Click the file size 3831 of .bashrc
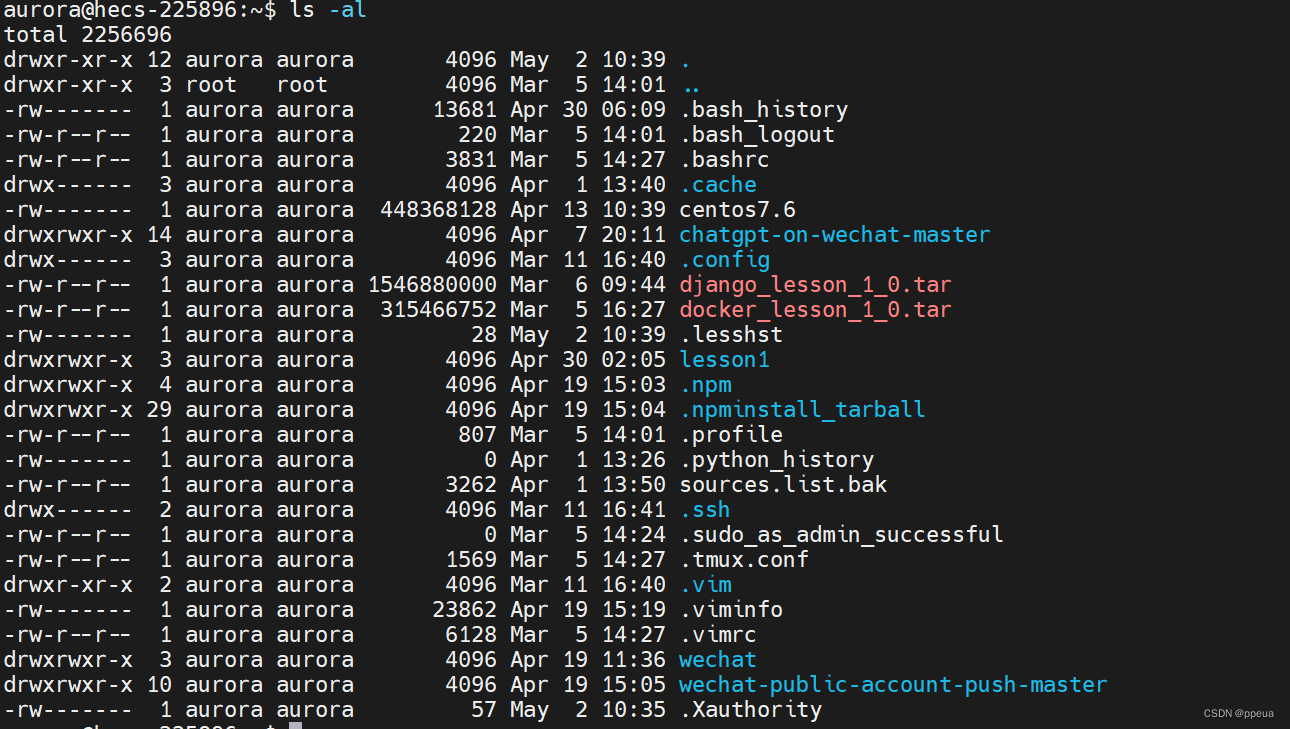Viewport: 1290px width, 729px height. (x=471, y=160)
